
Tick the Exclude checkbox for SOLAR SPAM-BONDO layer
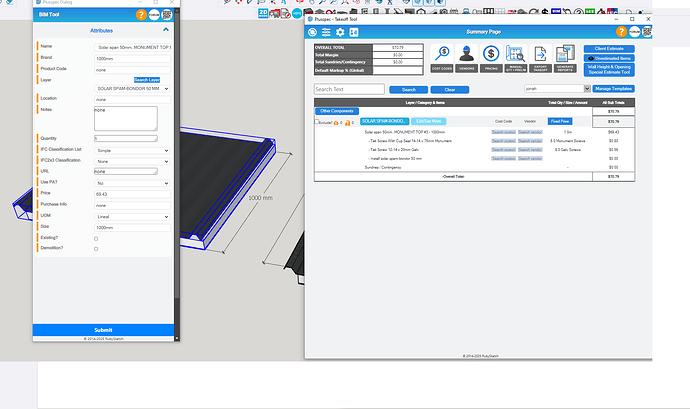tap(316, 122)
